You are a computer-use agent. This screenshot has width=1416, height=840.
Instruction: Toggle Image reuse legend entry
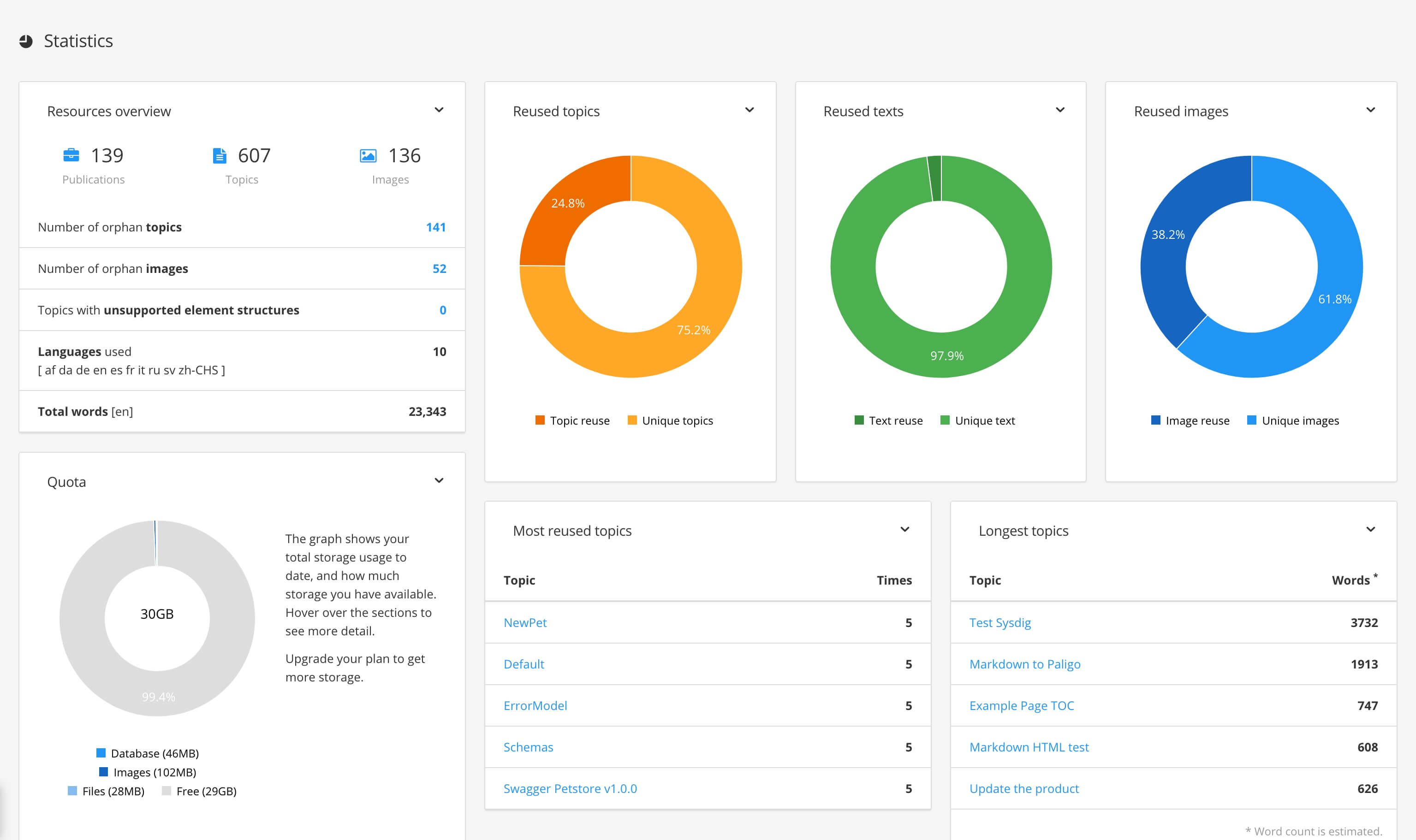click(1190, 420)
